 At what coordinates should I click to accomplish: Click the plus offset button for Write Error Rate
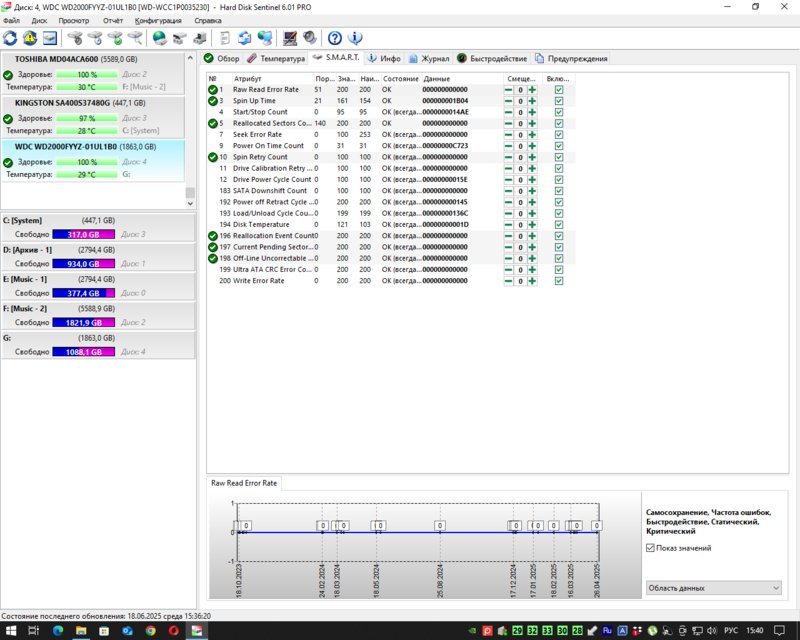pos(532,281)
